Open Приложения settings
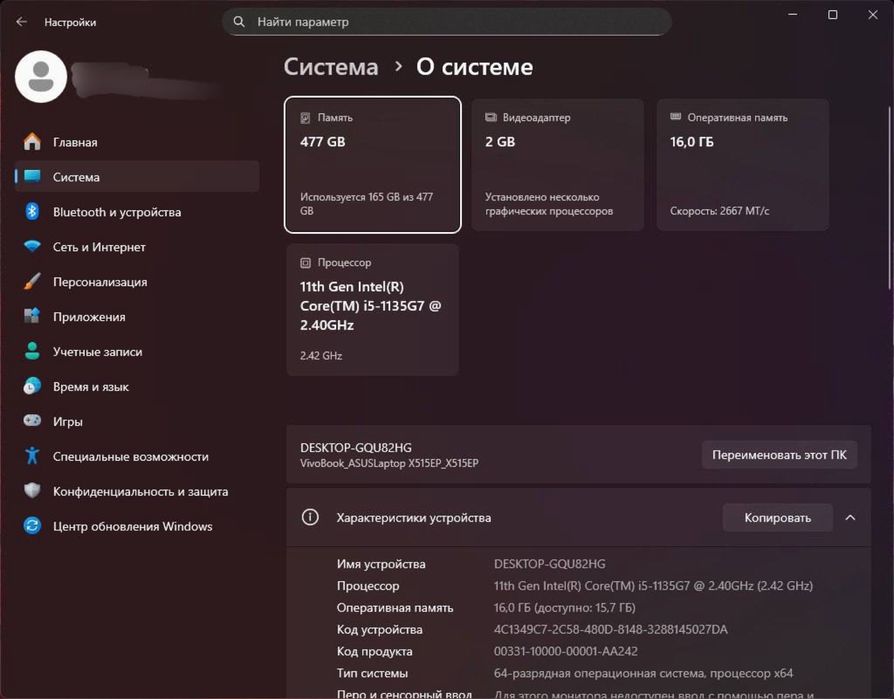 pos(137,316)
